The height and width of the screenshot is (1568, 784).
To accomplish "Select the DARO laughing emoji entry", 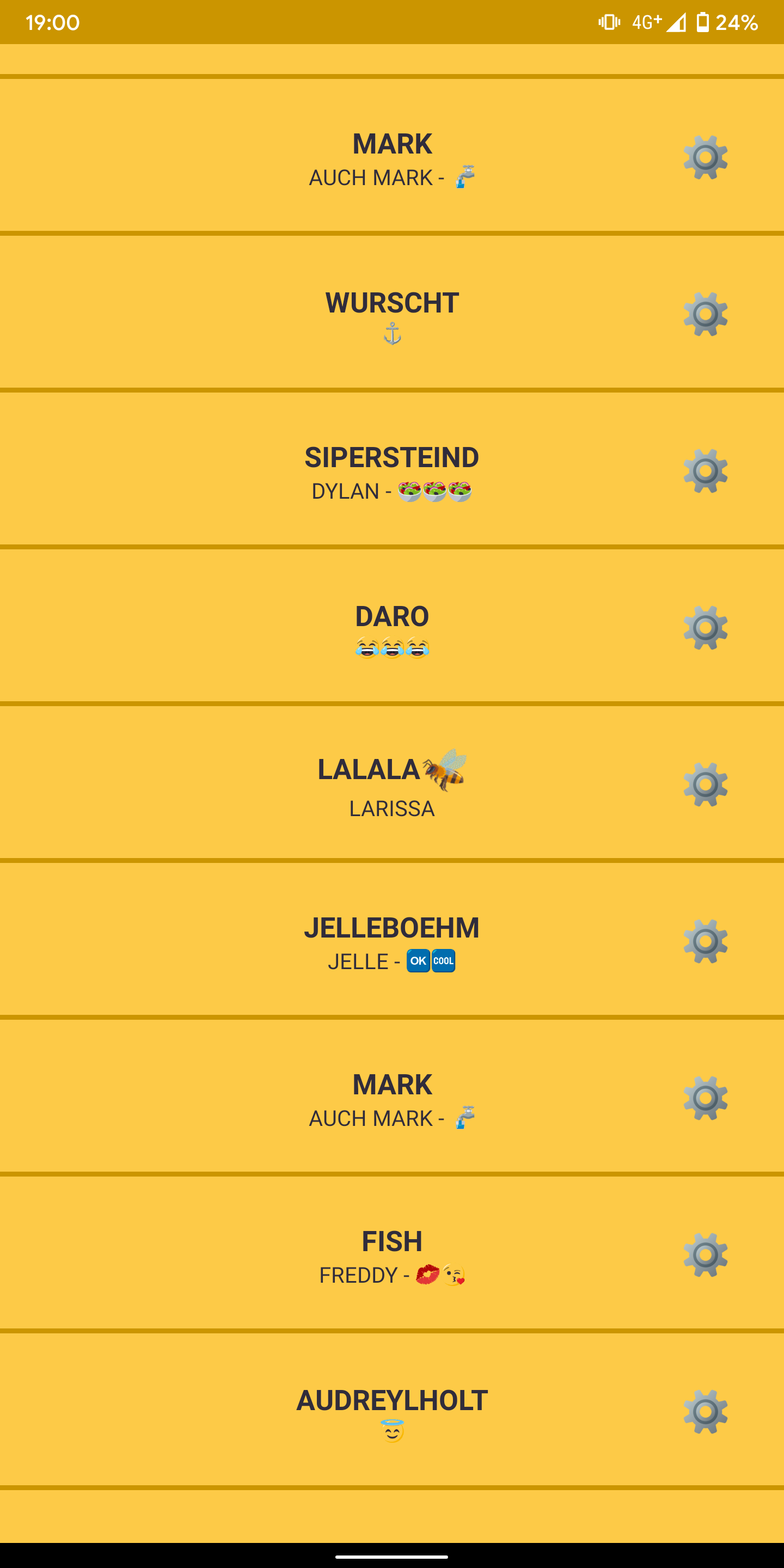I will pyautogui.click(x=392, y=626).
